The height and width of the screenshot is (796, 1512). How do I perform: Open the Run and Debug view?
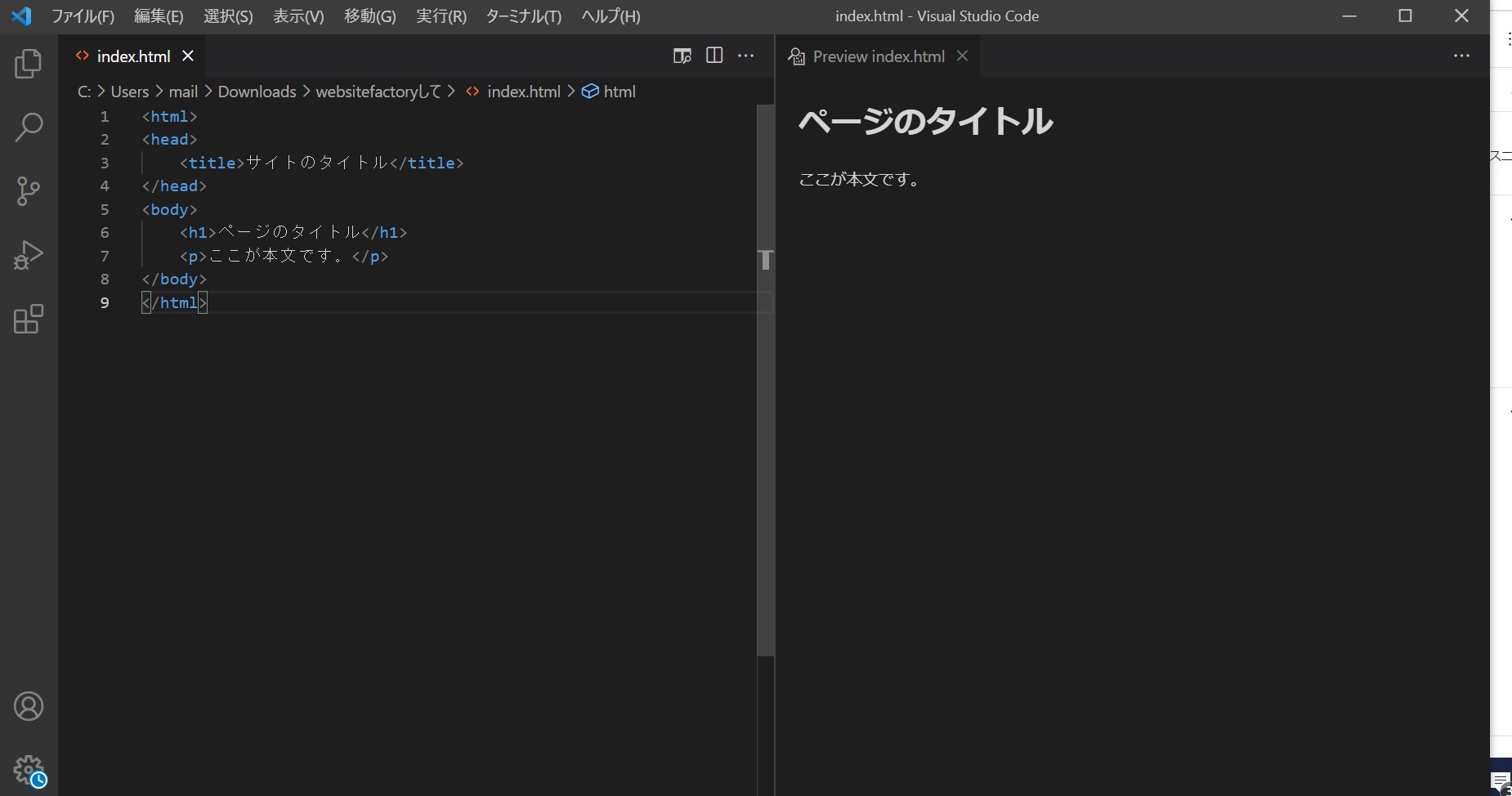[x=29, y=255]
